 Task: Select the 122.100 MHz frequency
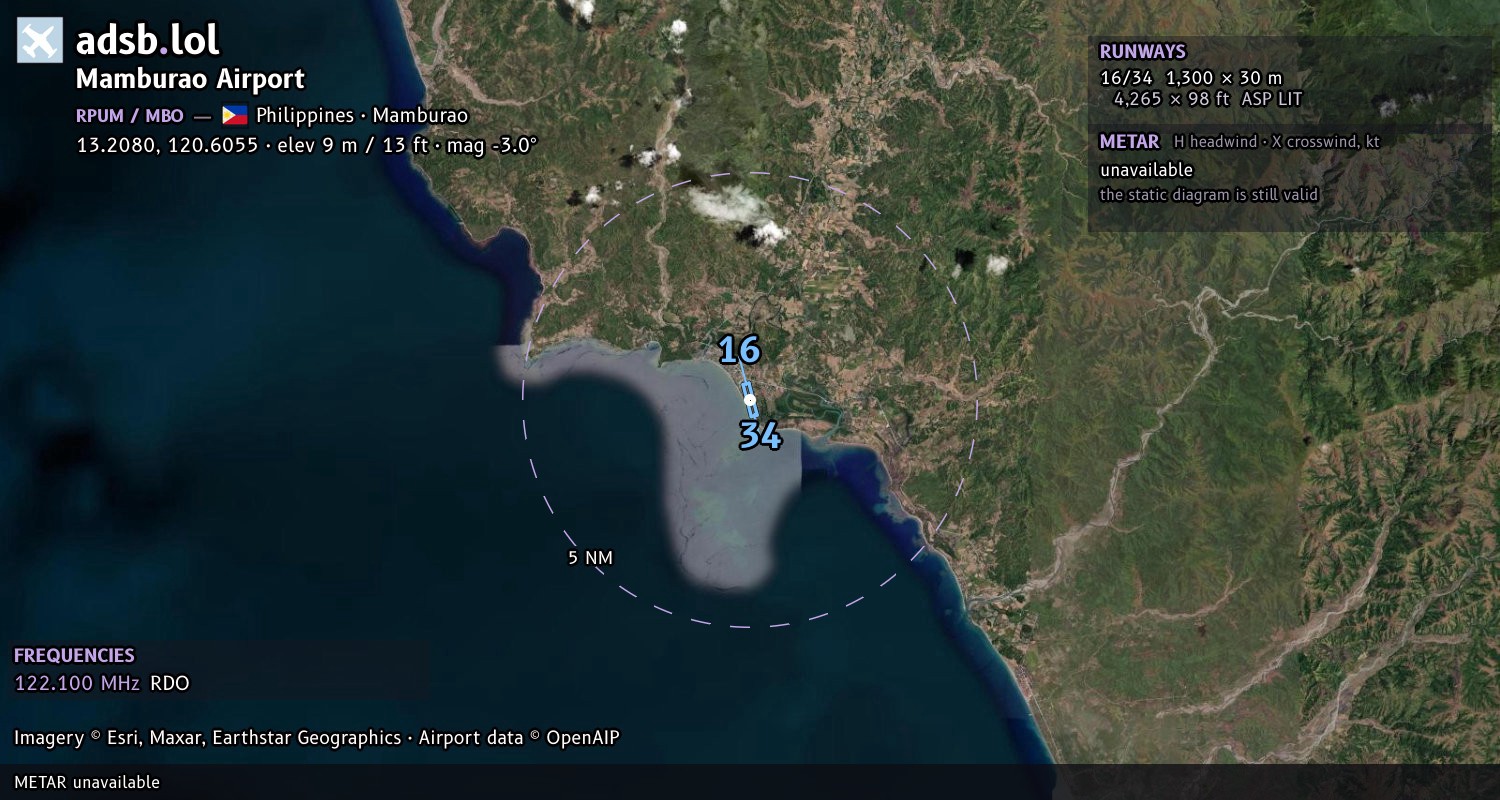77,684
